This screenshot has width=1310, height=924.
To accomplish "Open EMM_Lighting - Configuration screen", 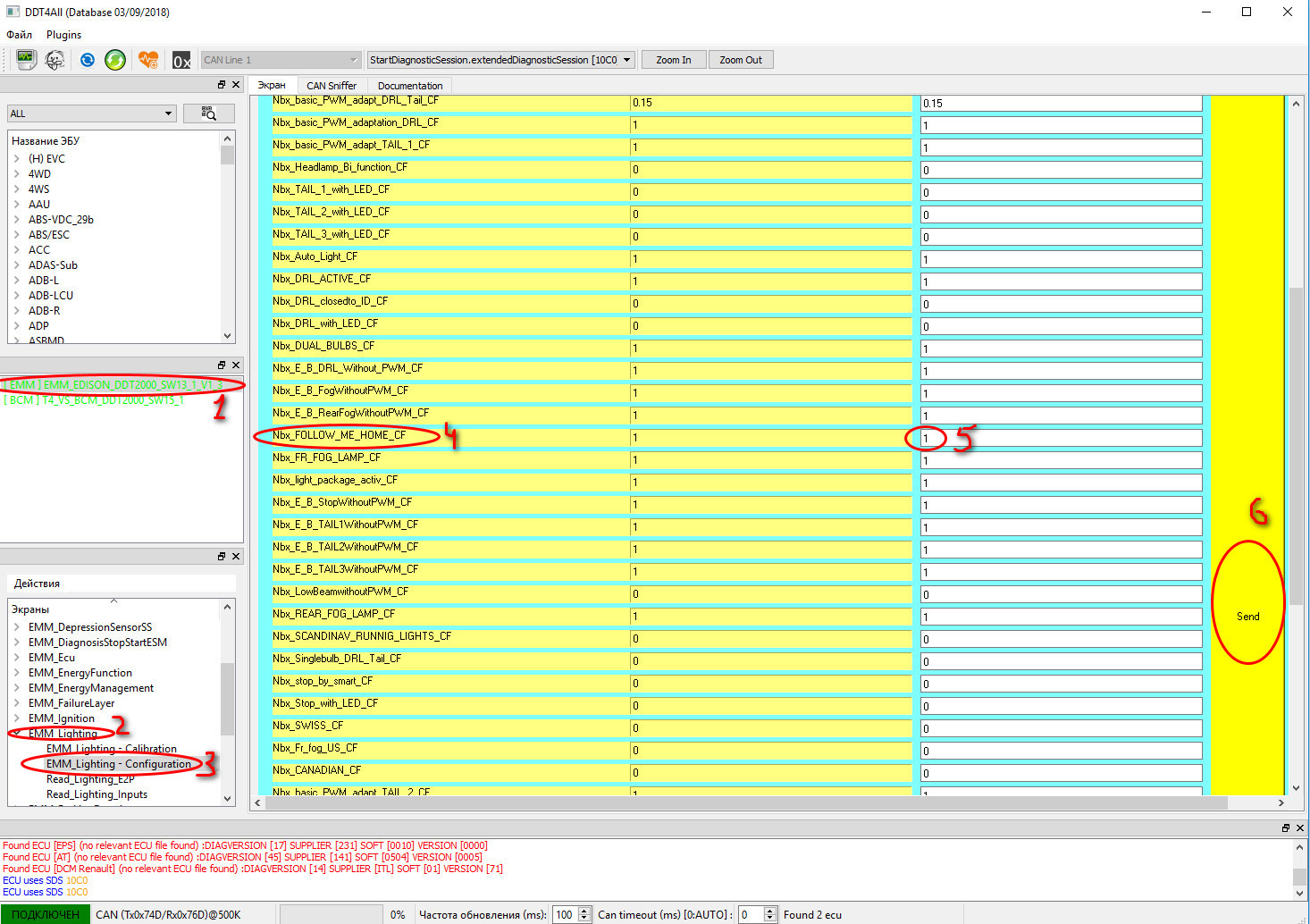I will click(119, 764).
